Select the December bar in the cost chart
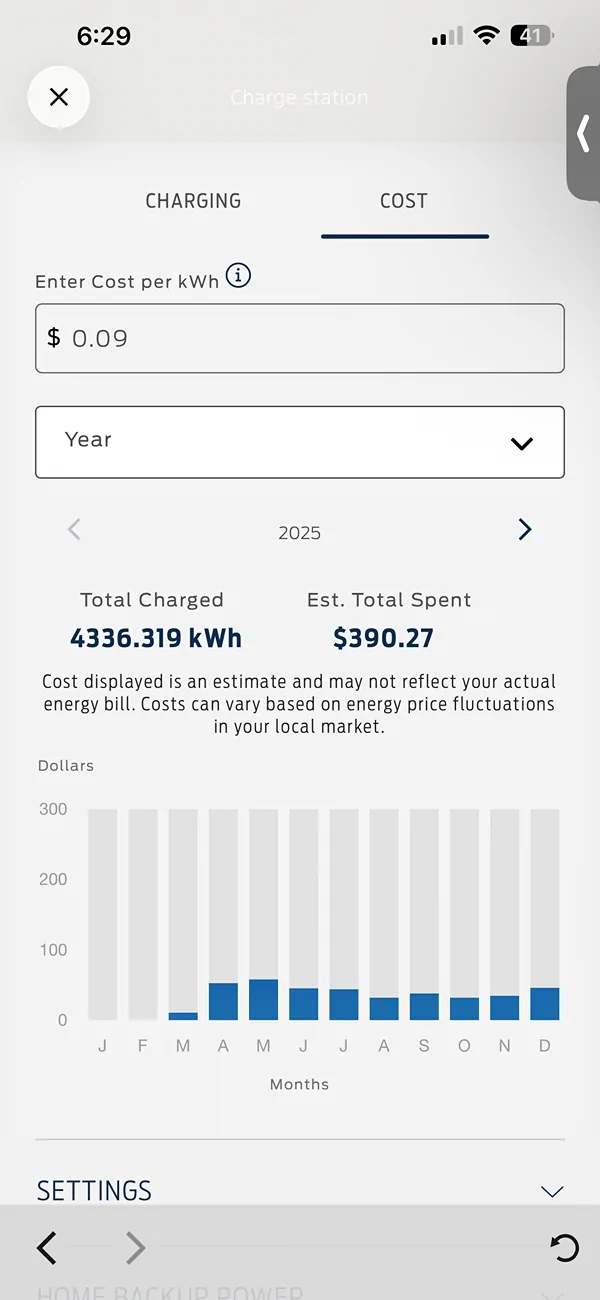The width and height of the screenshot is (600, 1300). click(544, 1000)
